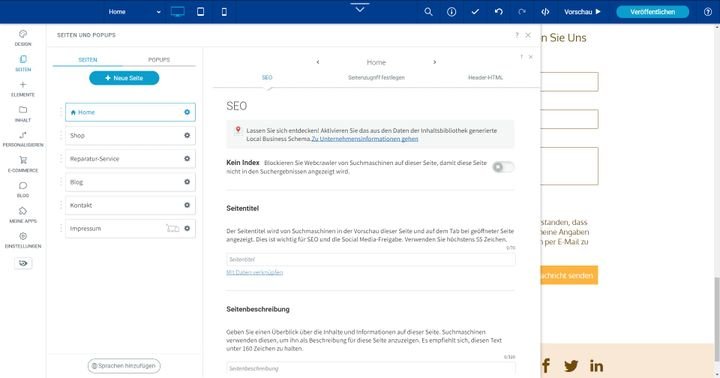The height and width of the screenshot is (378, 720).
Task: Click the Twitter icon in website footer
Action: 571,366
